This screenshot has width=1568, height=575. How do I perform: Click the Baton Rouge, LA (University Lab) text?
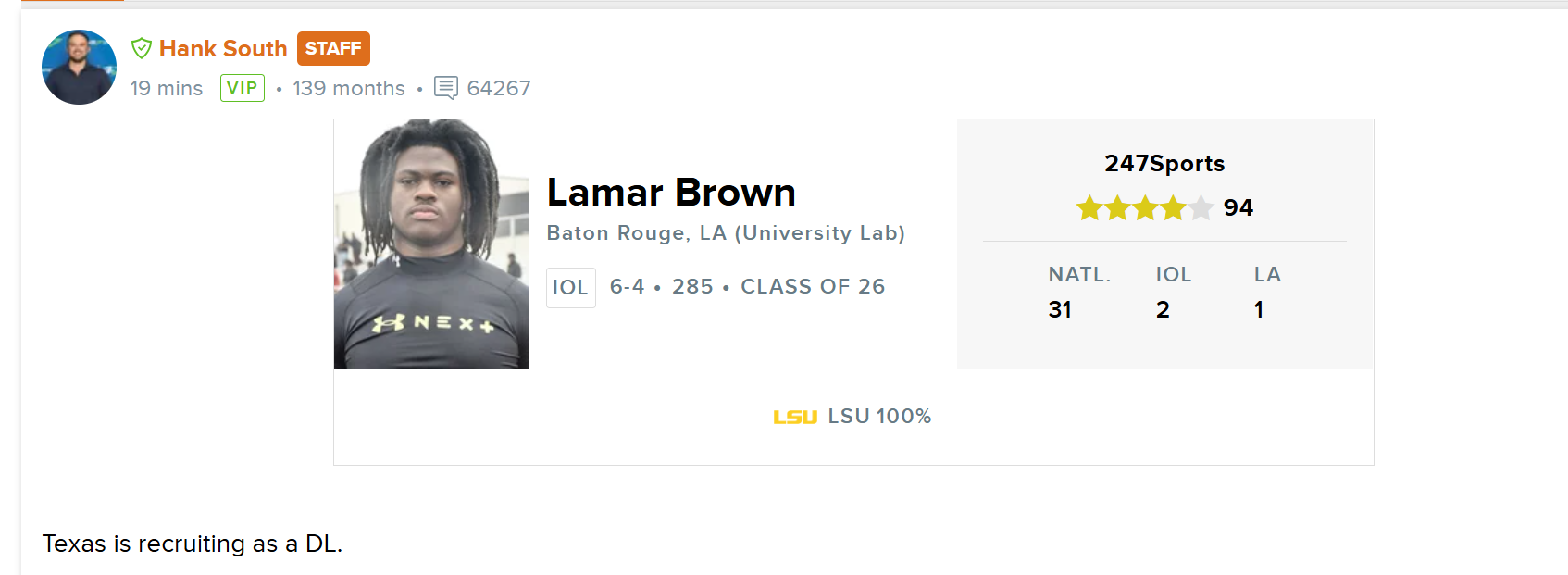[x=726, y=233]
